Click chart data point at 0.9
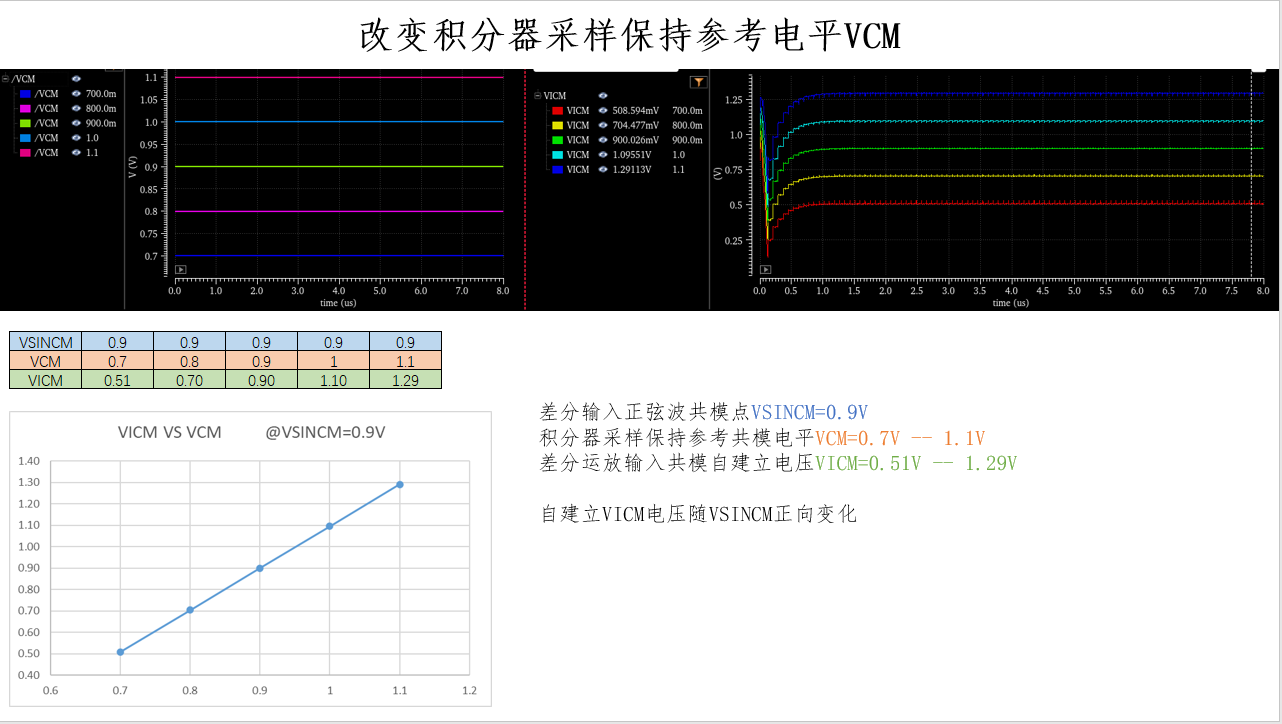 (260, 568)
